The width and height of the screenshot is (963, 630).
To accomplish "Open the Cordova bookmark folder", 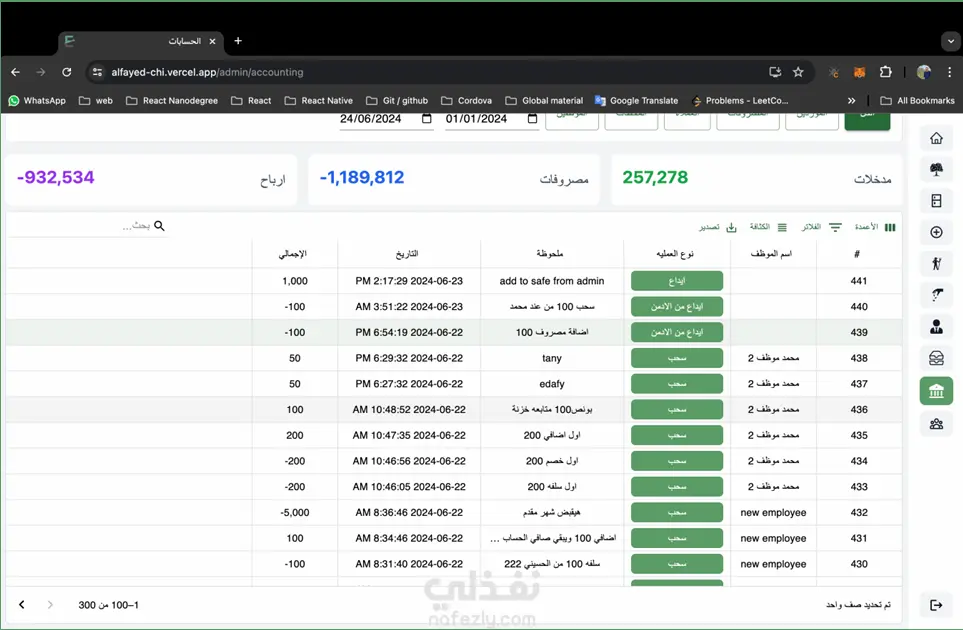I will click(x=467, y=101).
